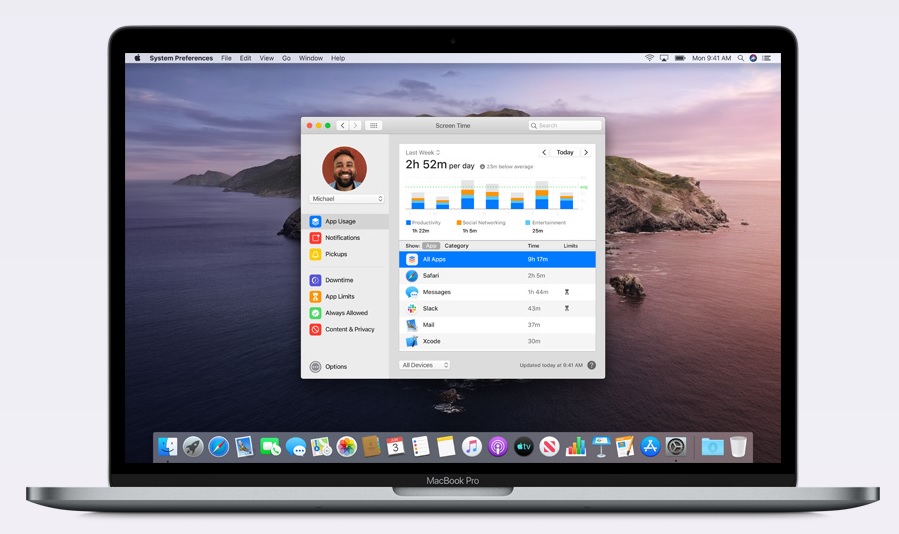The height and width of the screenshot is (534, 899).
Task: Open the File menu
Action: (226, 58)
